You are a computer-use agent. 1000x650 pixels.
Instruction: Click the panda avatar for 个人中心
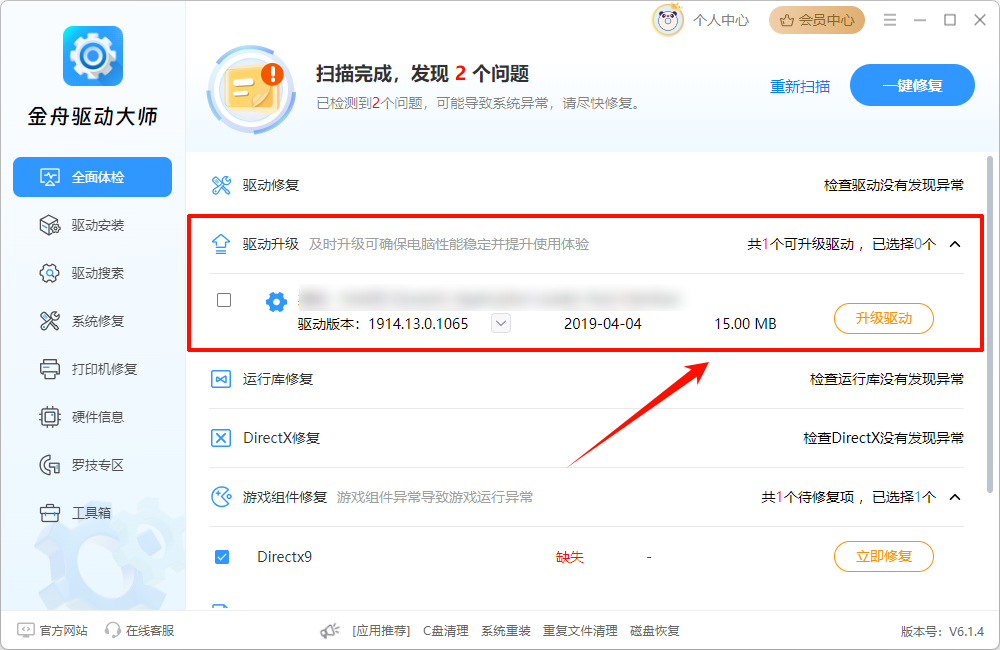tap(668, 20)
